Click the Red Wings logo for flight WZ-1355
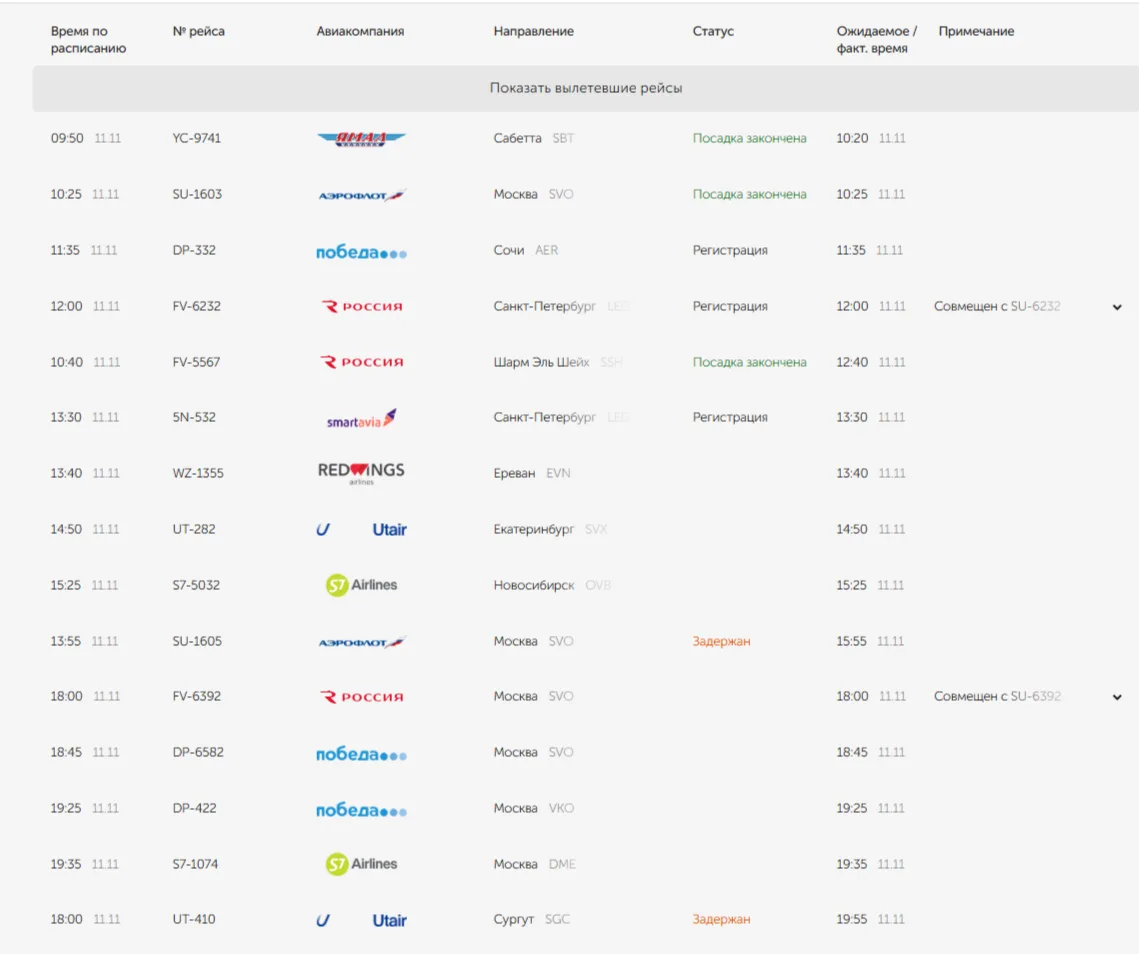The width and height of the screenshot is (1139, 954). (x=361, y=473)
